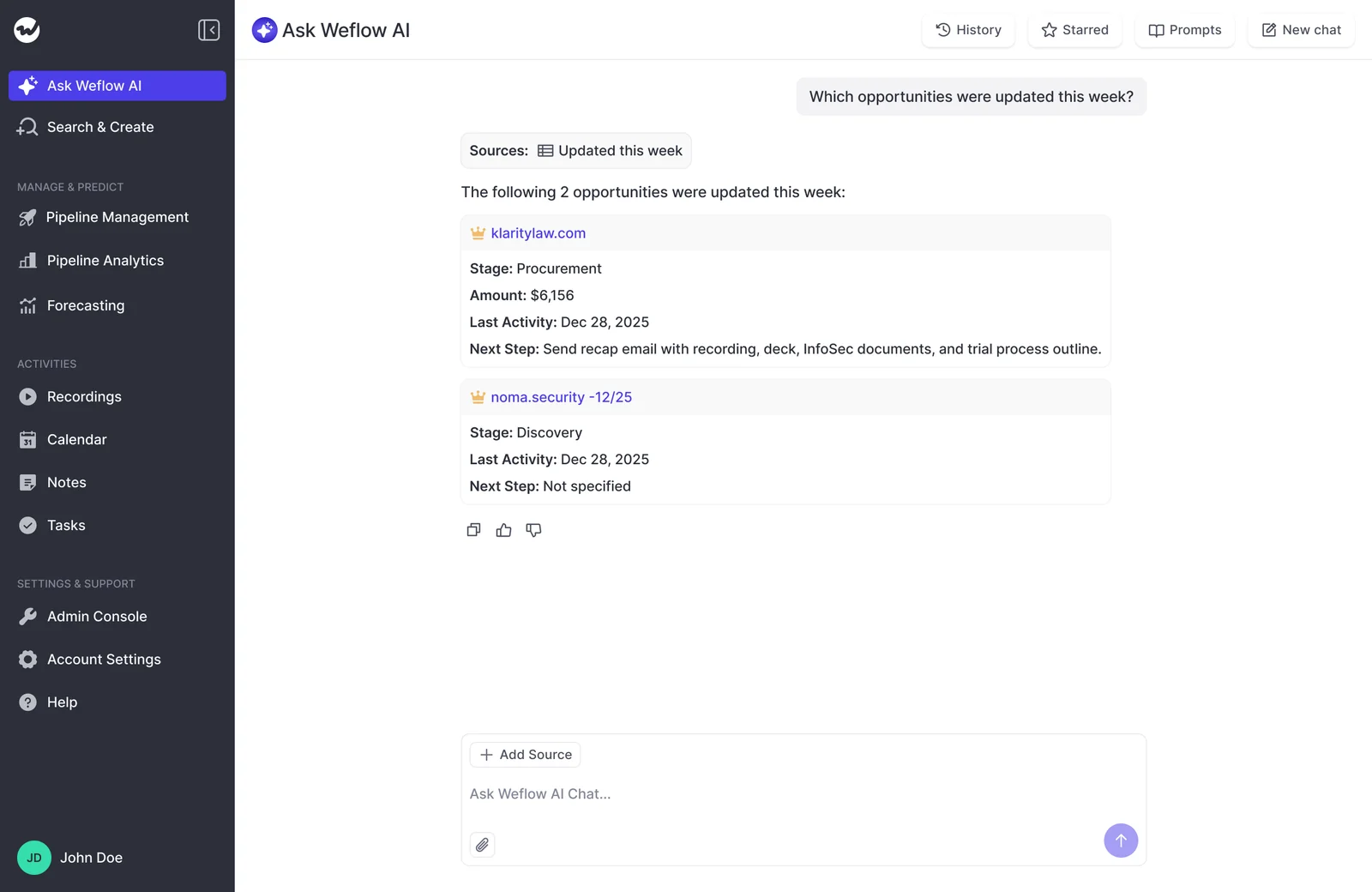Click the Updated this week source
The height and width of the screenshot is (892, 1372).
coord(611,151)
